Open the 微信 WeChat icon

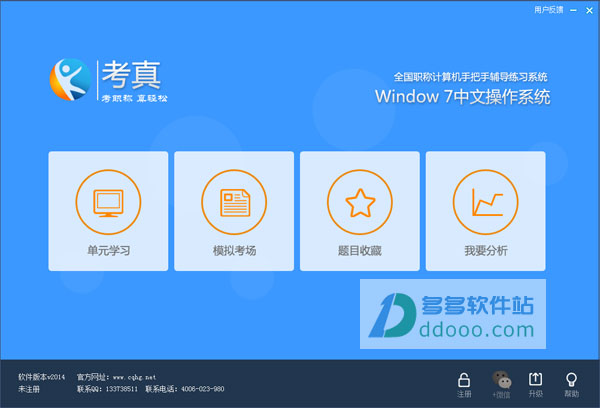[x=499, y=379]
